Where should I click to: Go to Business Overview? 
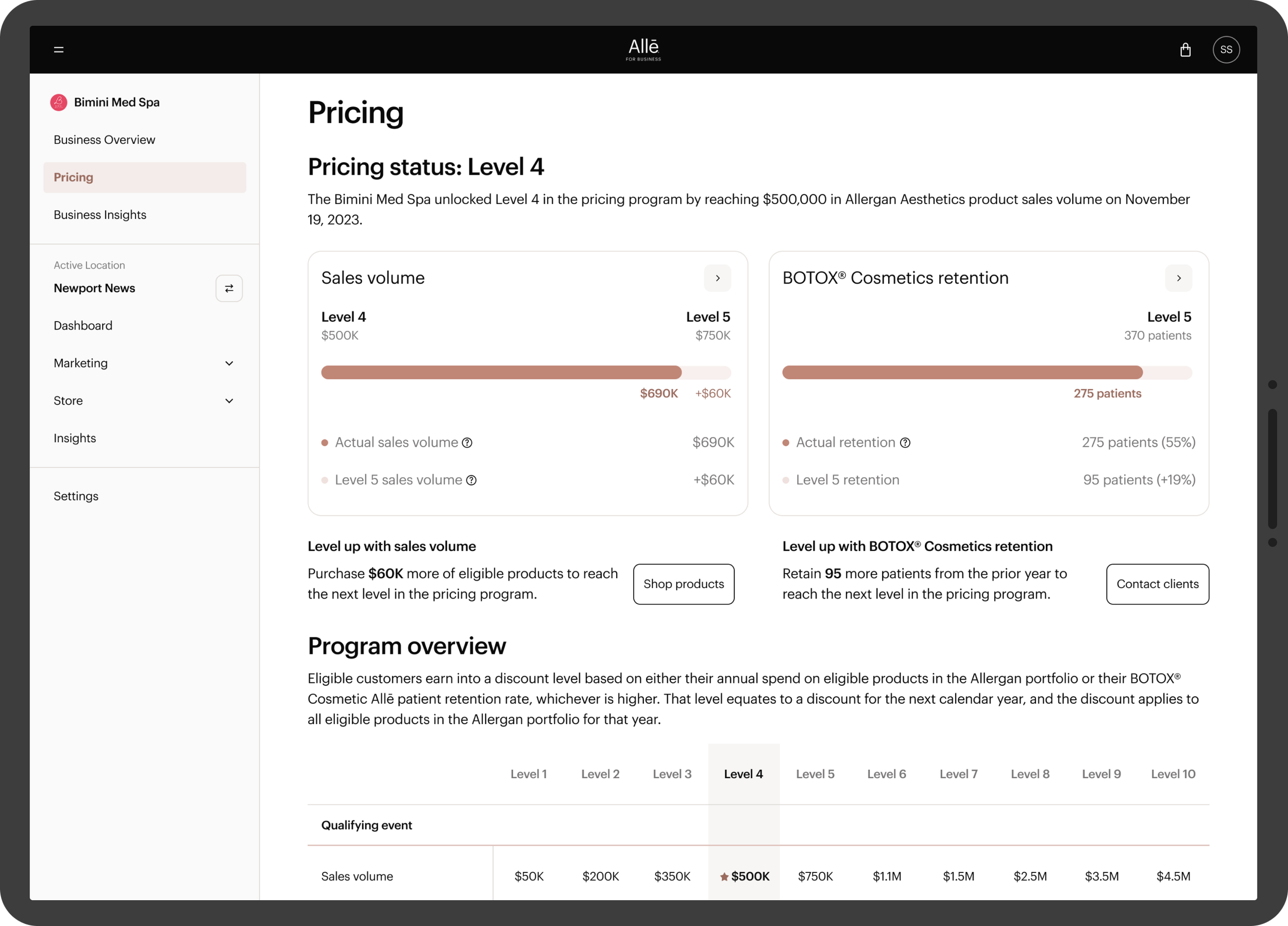point(105,140)
